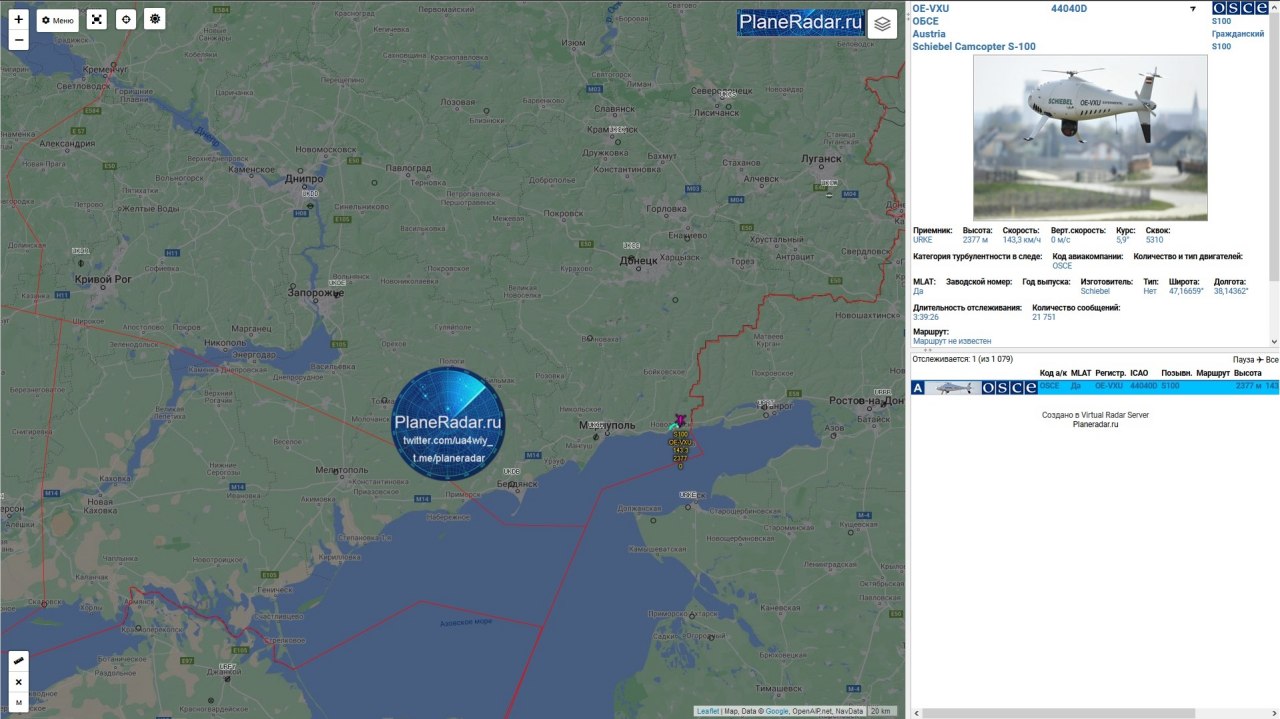The height and width of the screenshot is (719, 1280).
Task: Click the URKE receiver value
Action: pos(922,240)
